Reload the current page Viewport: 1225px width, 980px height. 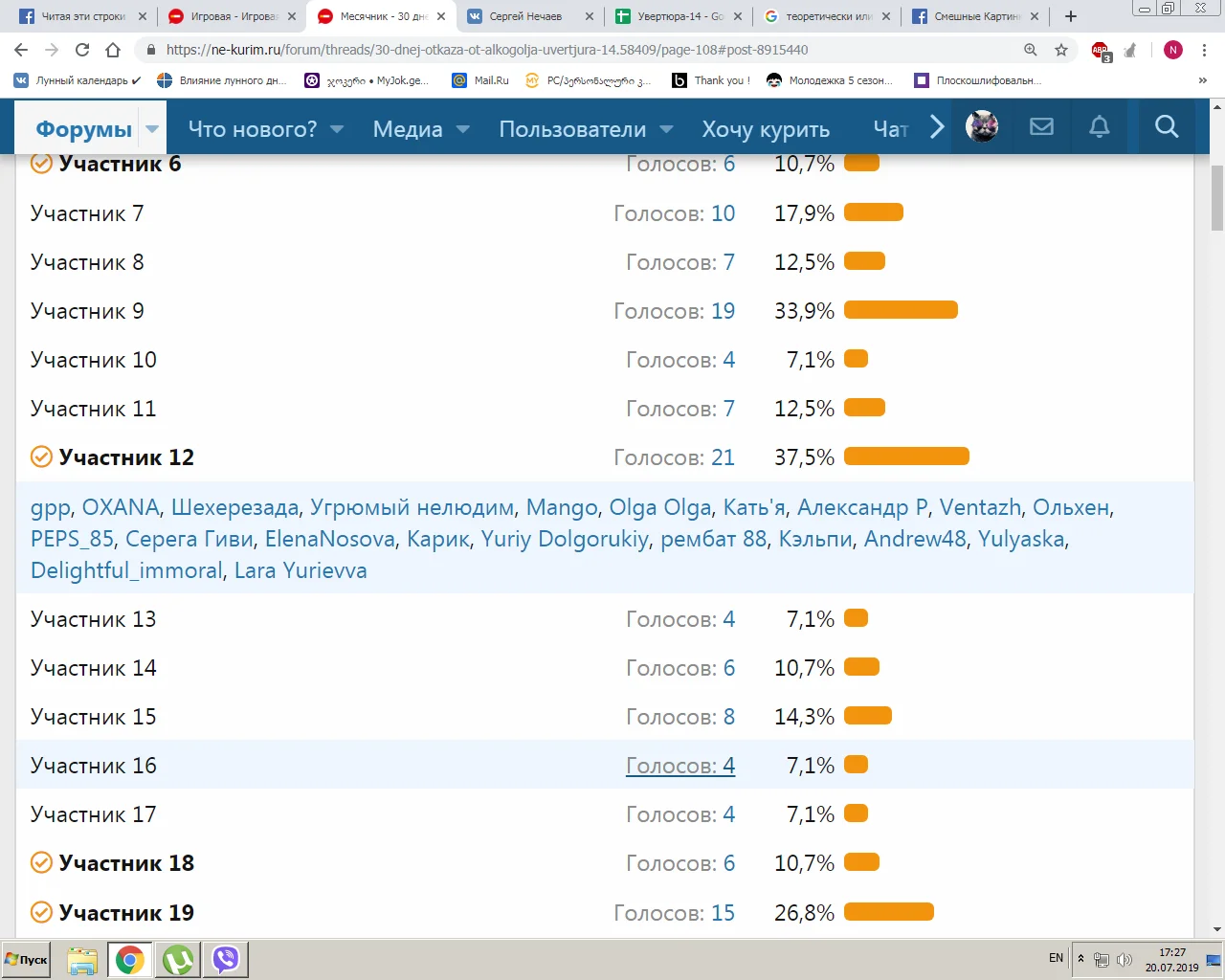pos(82,50)
